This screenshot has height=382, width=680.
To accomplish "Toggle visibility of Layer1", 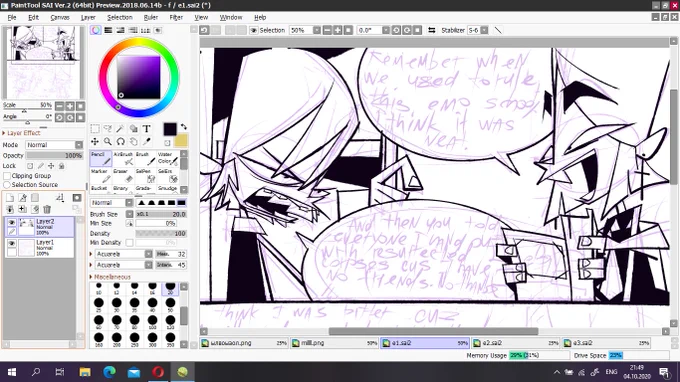I will coord(12,244).
